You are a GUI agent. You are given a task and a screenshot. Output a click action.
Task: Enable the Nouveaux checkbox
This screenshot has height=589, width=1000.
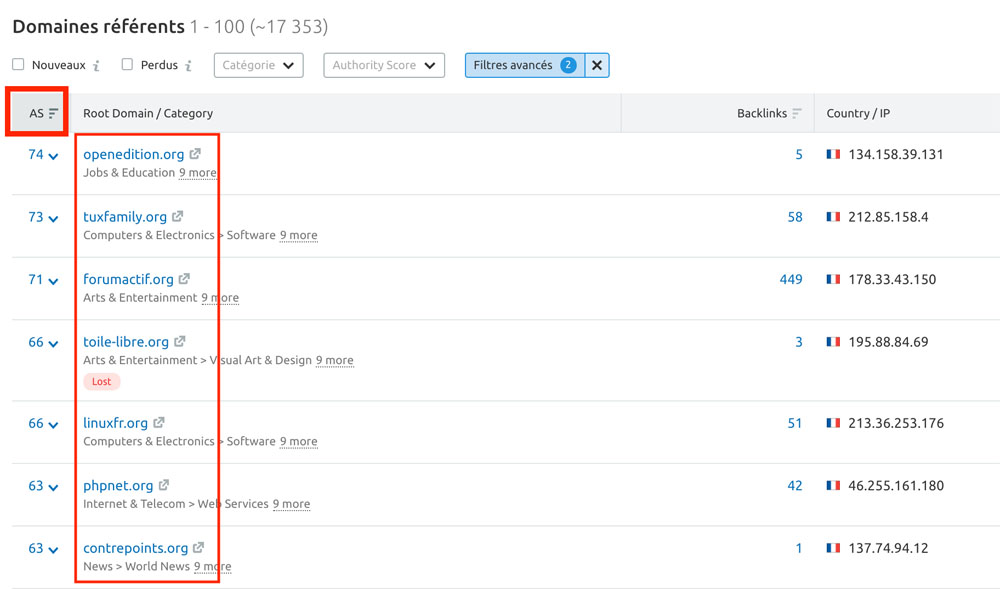click(18, 64)
